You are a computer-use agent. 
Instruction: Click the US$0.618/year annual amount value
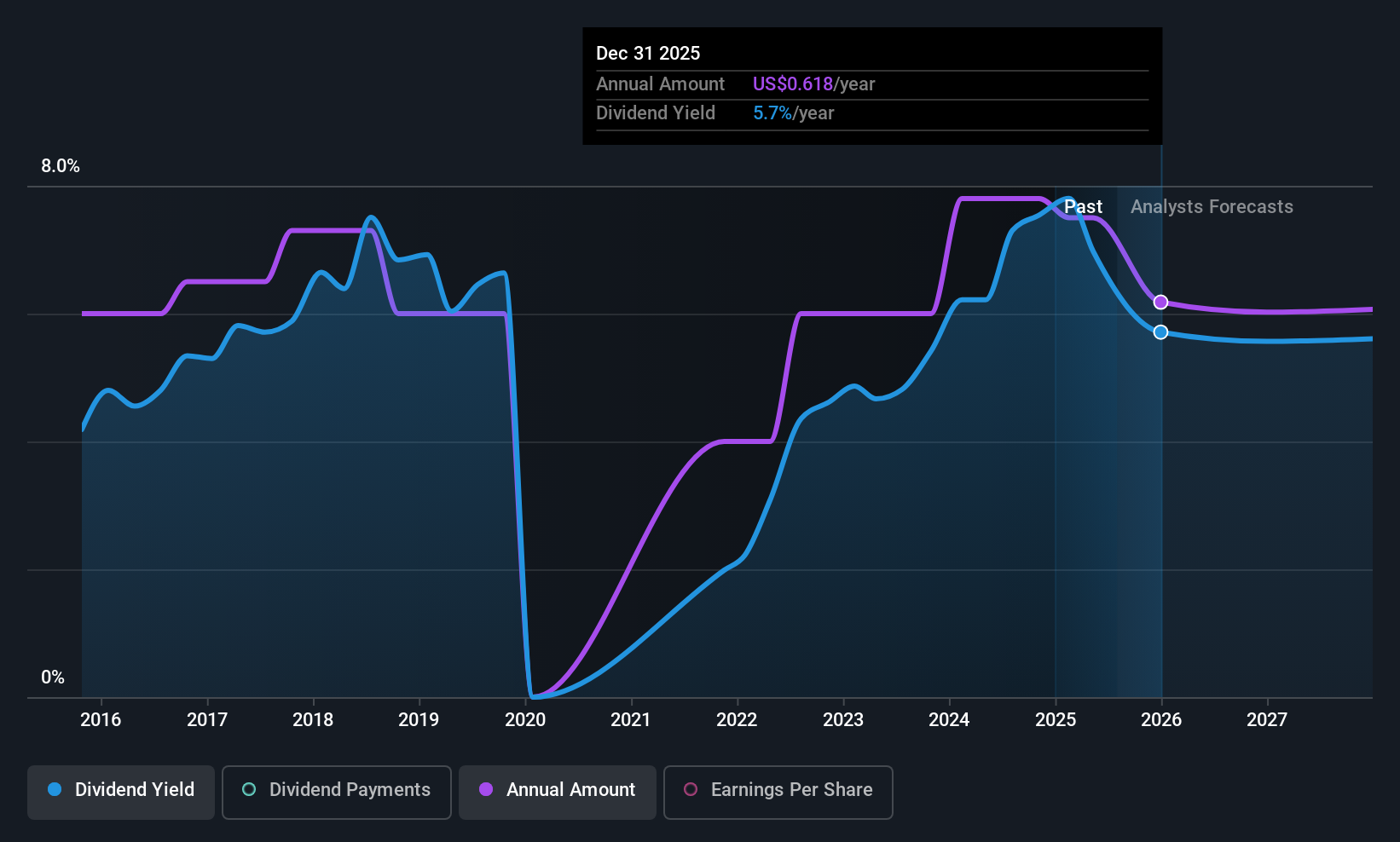tap(792, 84)
